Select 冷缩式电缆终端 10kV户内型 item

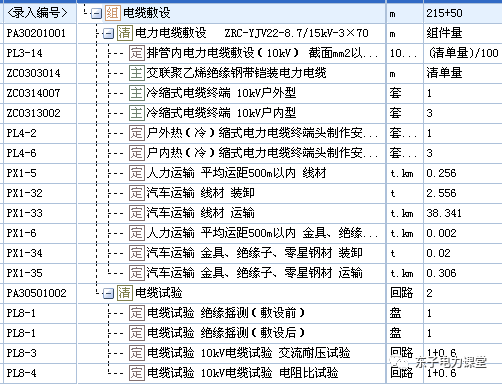pos(221,113)
